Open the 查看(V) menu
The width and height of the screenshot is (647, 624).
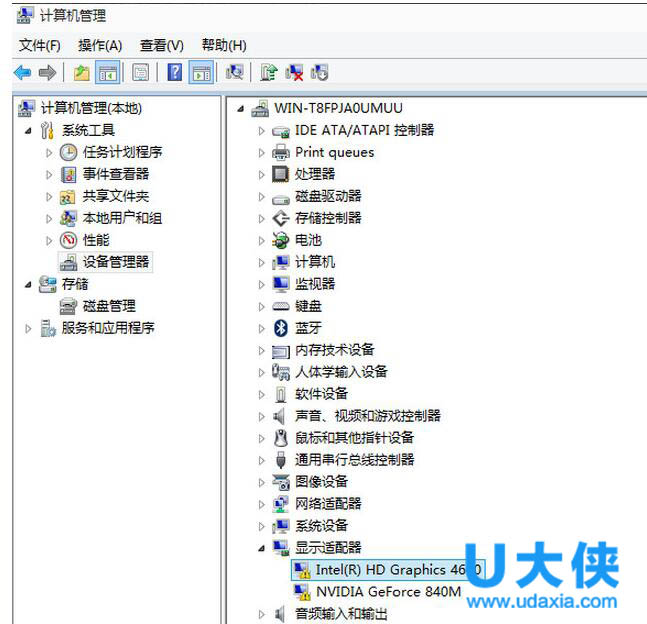point(161,45)
